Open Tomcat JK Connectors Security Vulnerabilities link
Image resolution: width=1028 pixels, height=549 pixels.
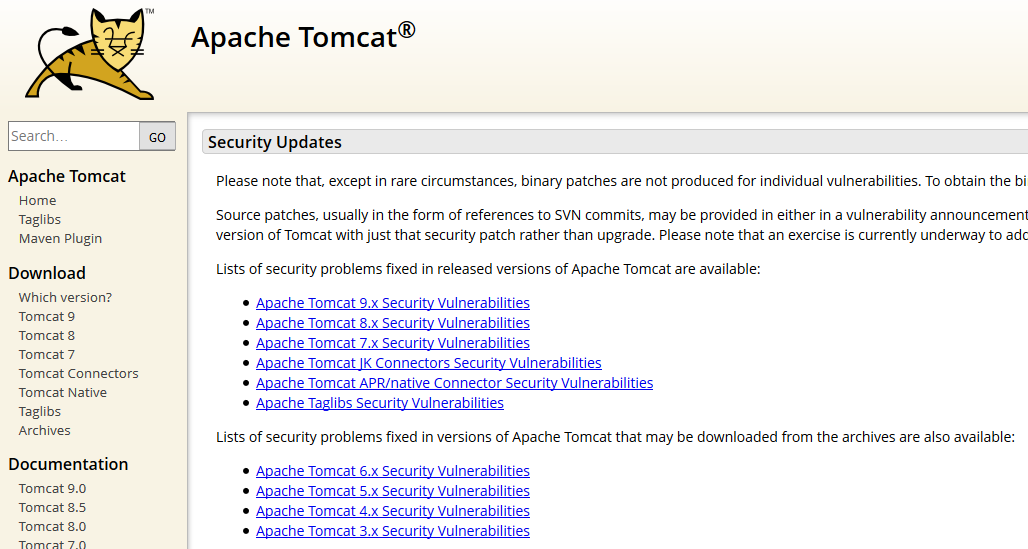(x=428, y=363)
